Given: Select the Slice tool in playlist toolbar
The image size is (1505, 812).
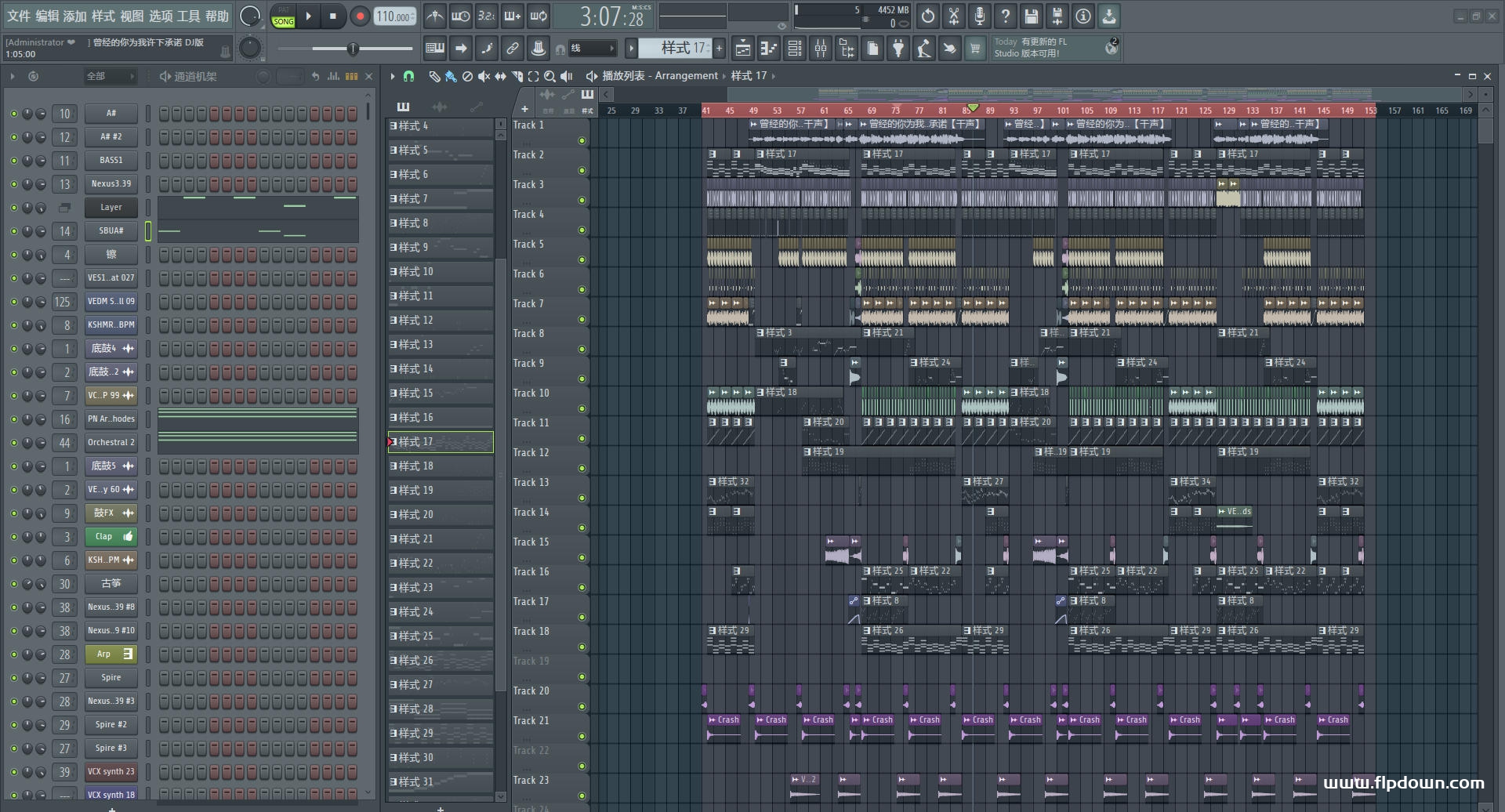Looking at the screenshot, I should 517,76.
